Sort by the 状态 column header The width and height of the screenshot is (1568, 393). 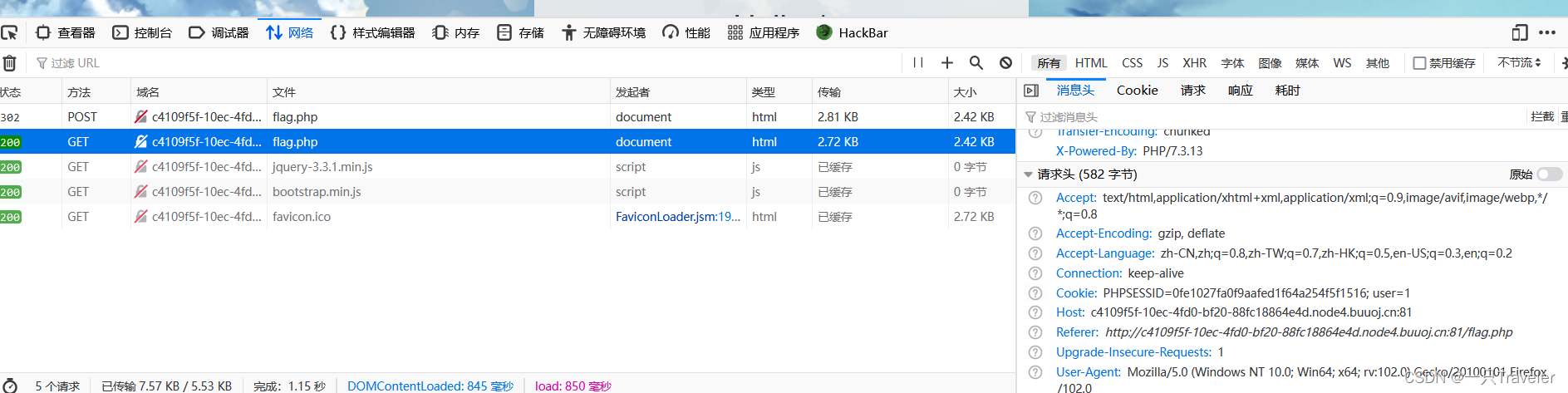click(x=31, y=91)
